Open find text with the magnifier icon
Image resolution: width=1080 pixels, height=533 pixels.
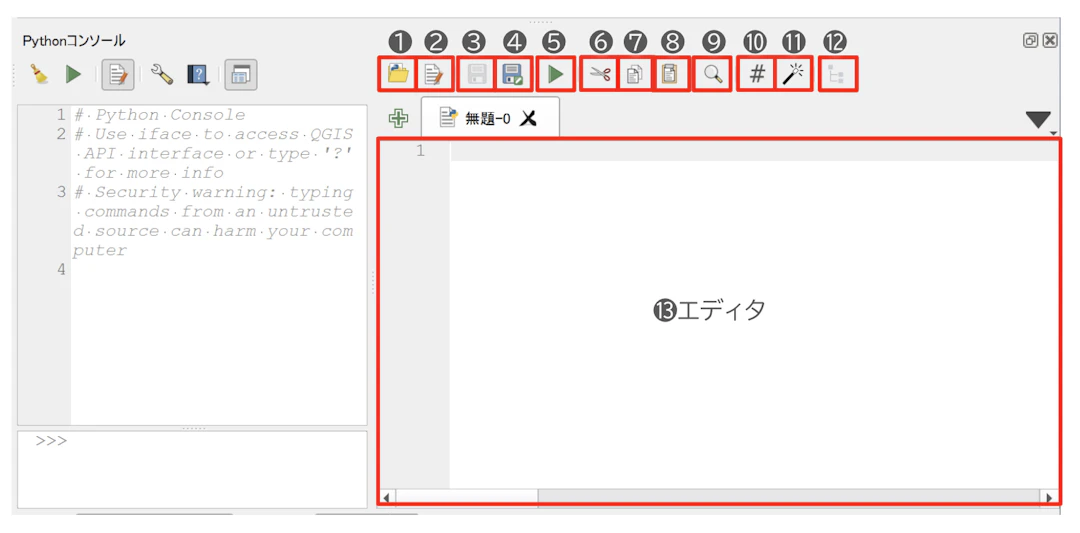pyautogui.click(x=714, y=74)
